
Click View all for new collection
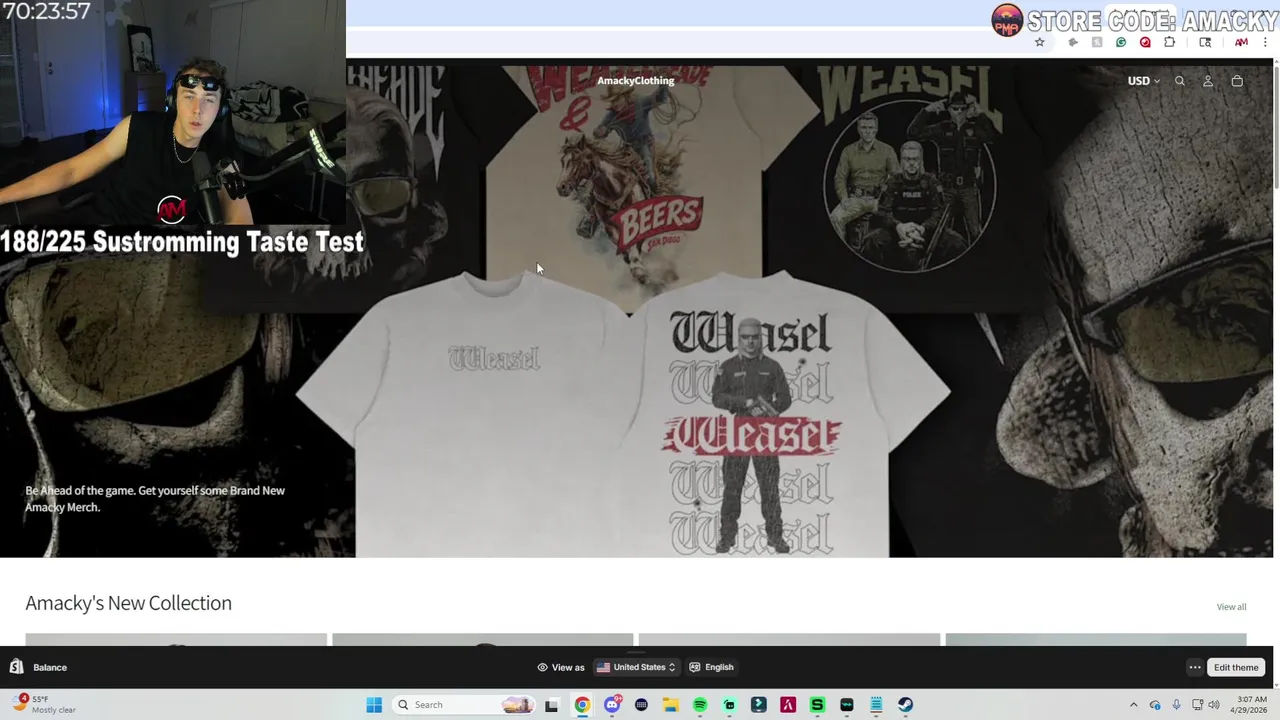pos(1231,607)
